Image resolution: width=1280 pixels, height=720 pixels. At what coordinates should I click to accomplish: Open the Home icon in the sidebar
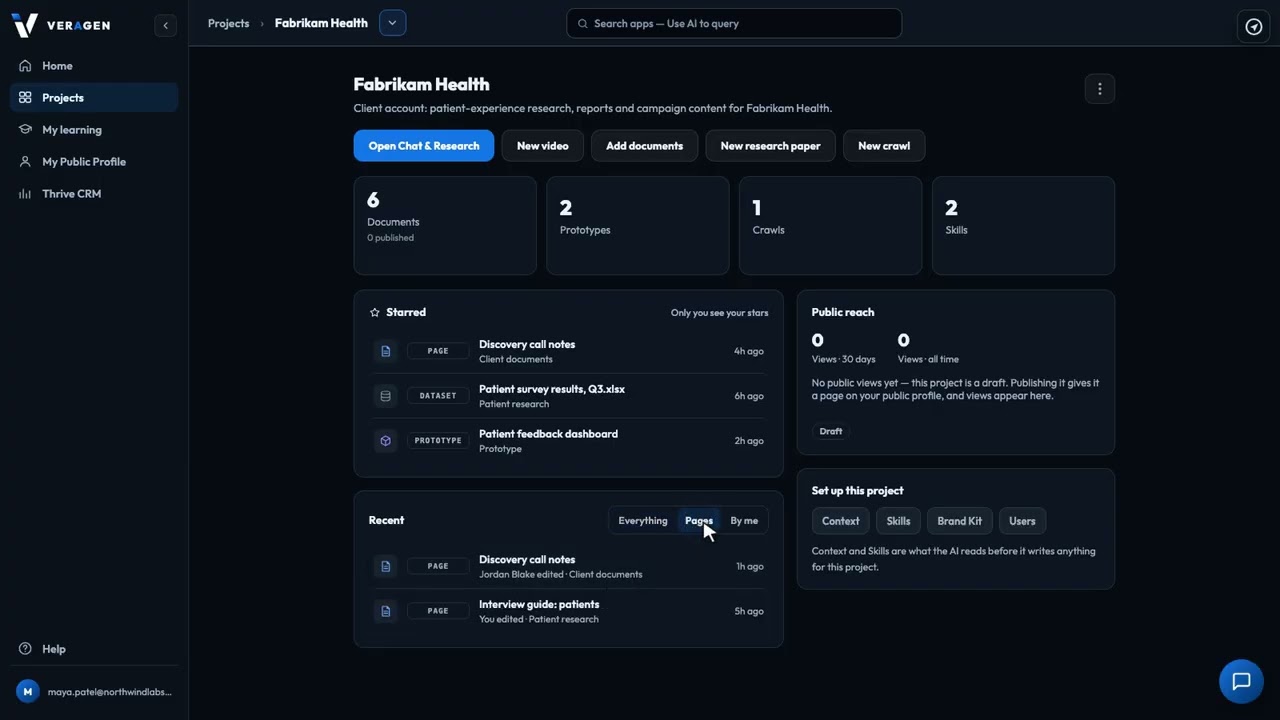coord(26,66)
